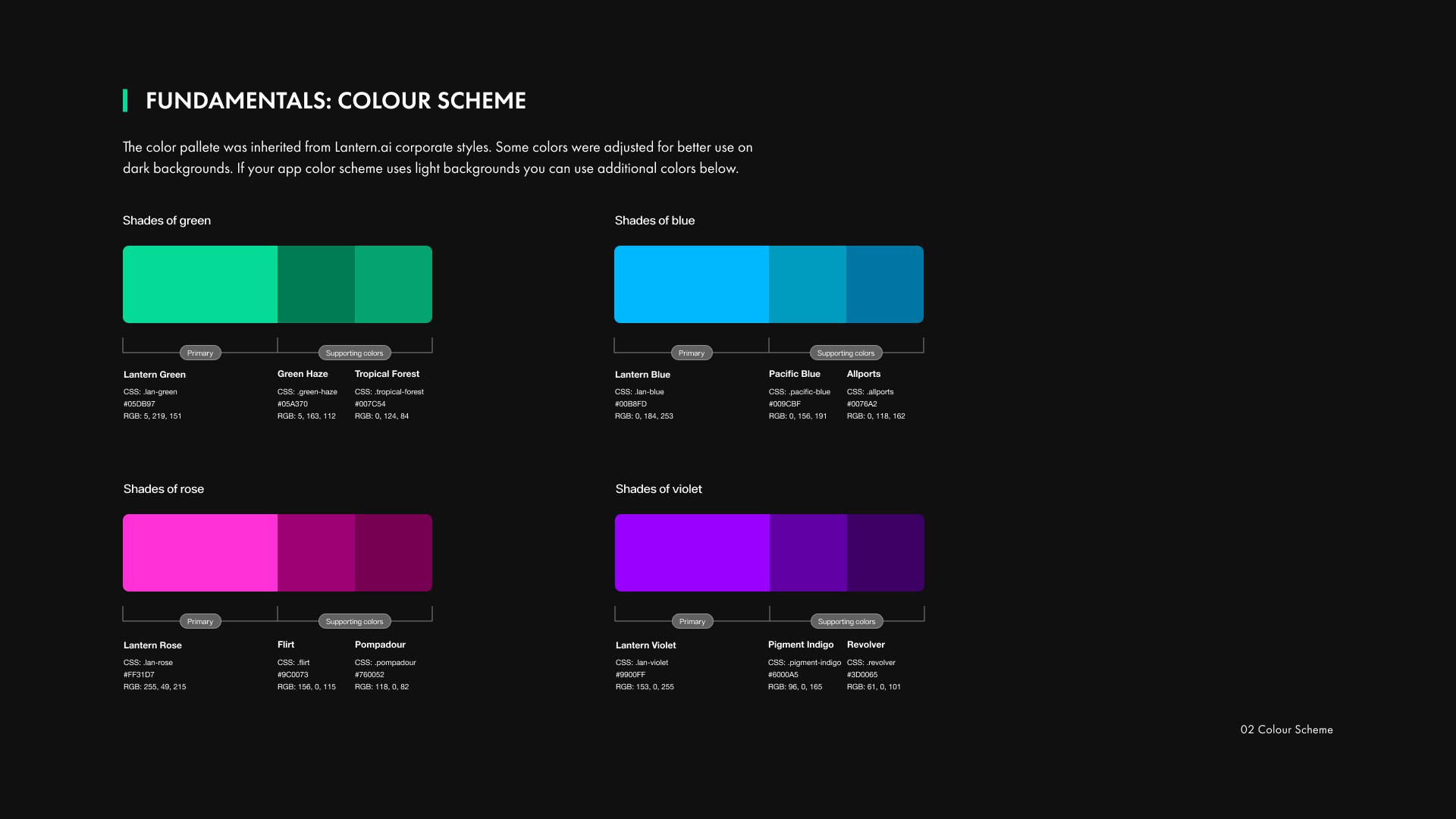Click the Pompadour color swatch
This screenshot has width=1456, height=819.
pos(393,553)
